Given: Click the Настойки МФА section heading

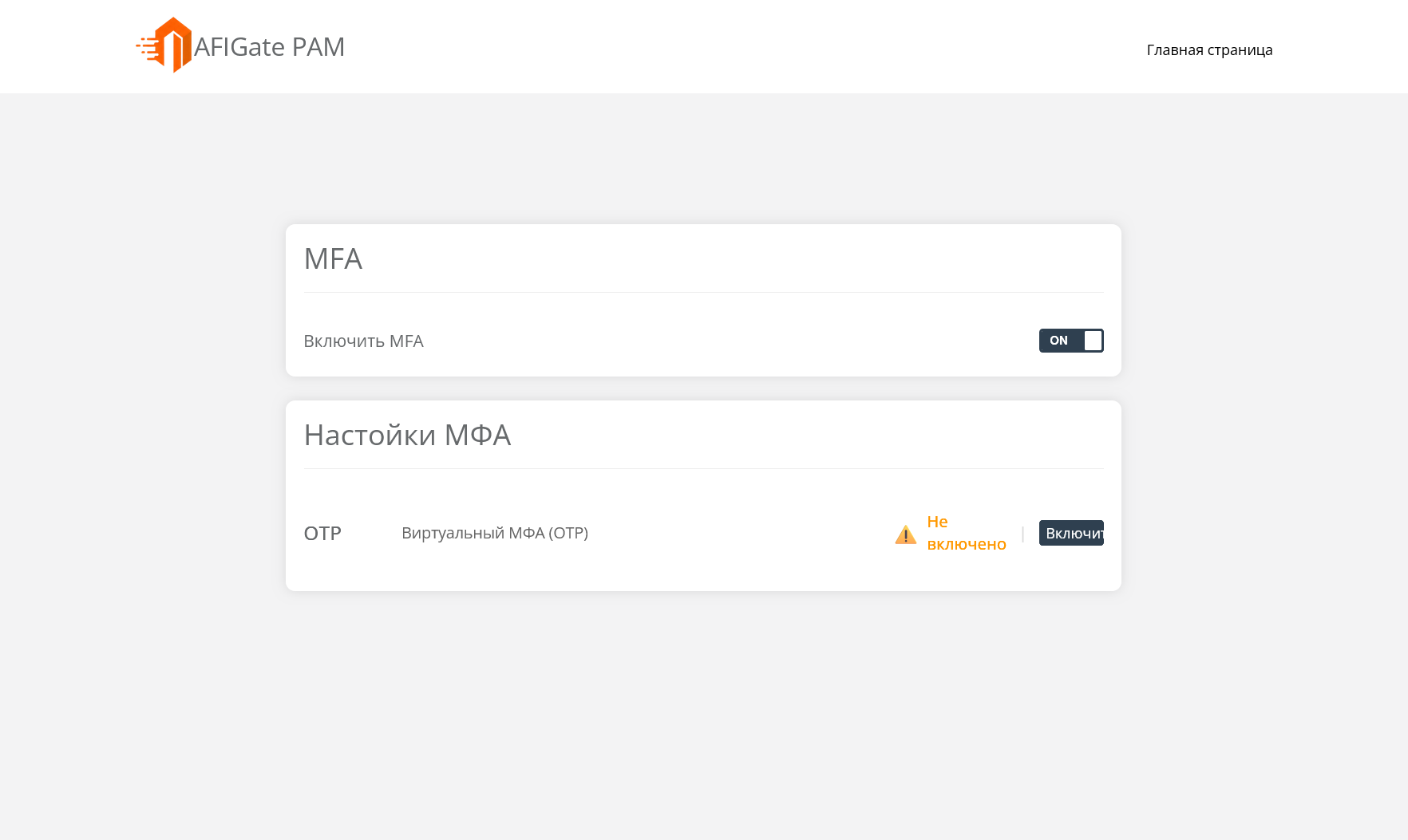Looking at the screenshot, I should (x=407, y=435).
